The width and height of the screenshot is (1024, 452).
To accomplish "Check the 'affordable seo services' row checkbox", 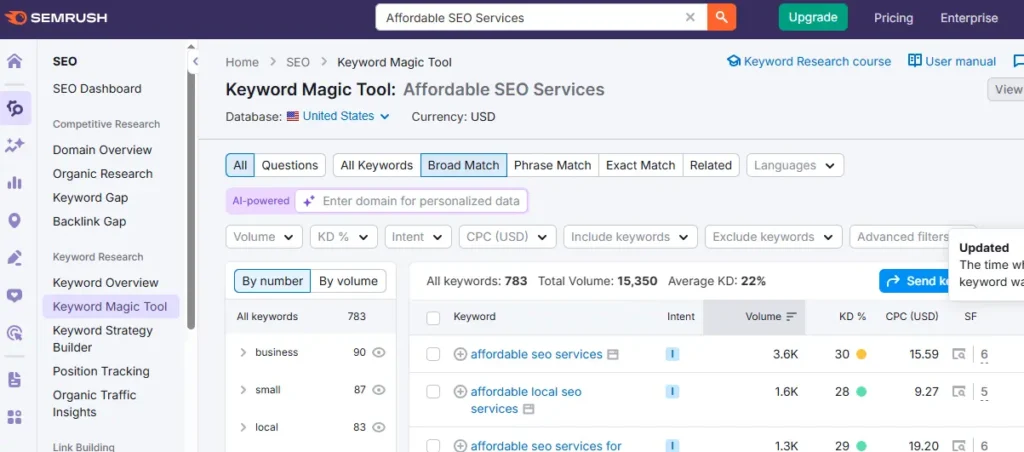I will point(433,355).
